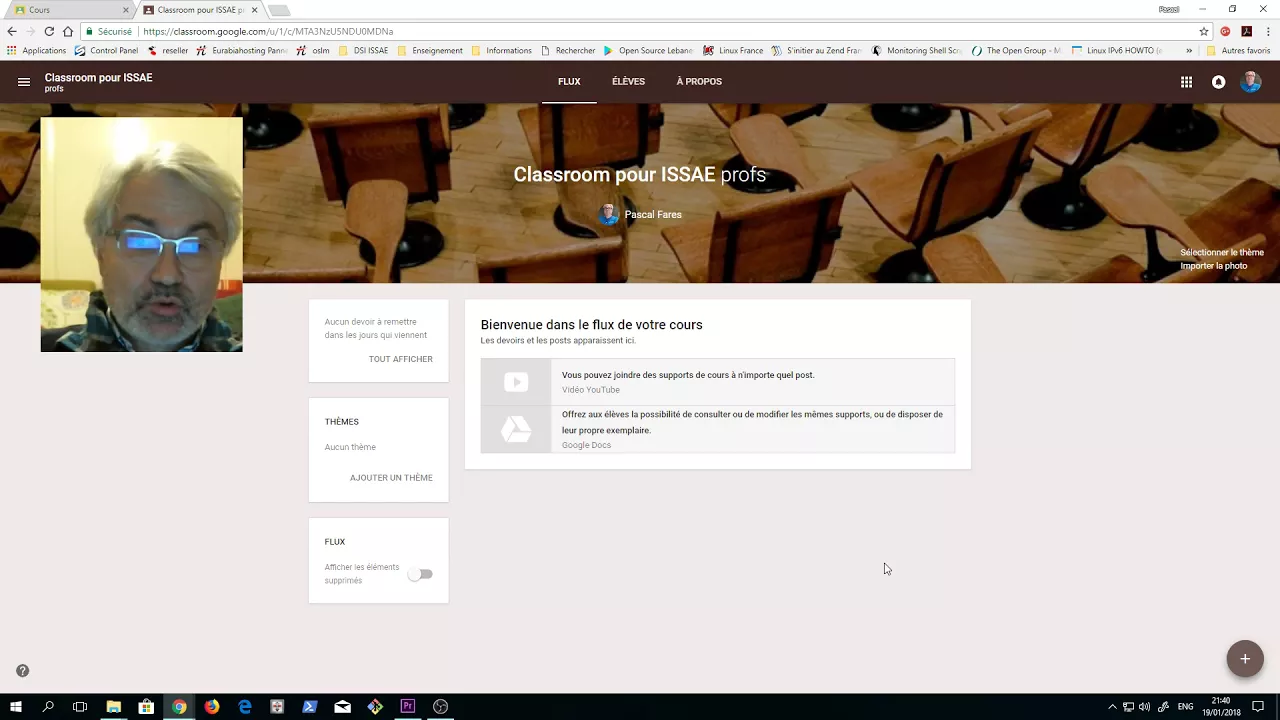Select the Classroom pour ISSAE browser tab
1280x720 pixels.
[200, 10]
